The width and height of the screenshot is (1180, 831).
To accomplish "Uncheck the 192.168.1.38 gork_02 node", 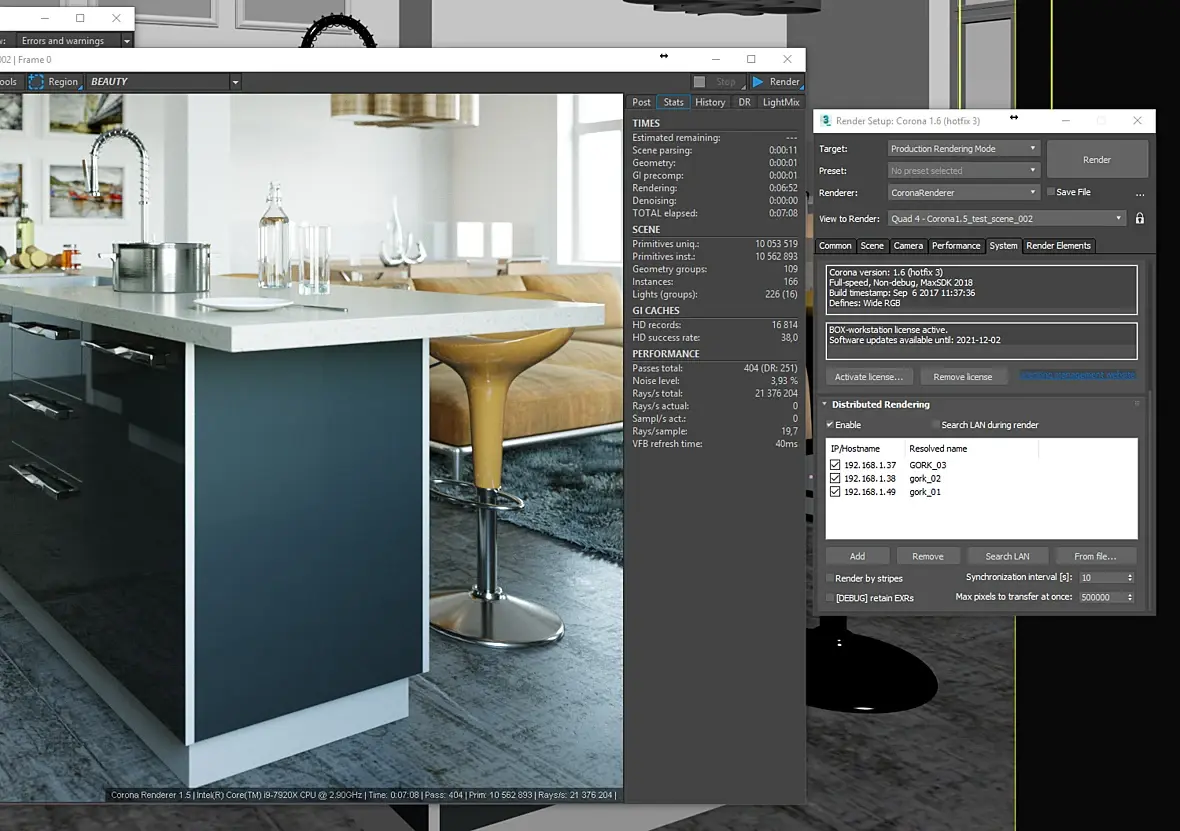I will pyautogui.click(x=835, y=479).
